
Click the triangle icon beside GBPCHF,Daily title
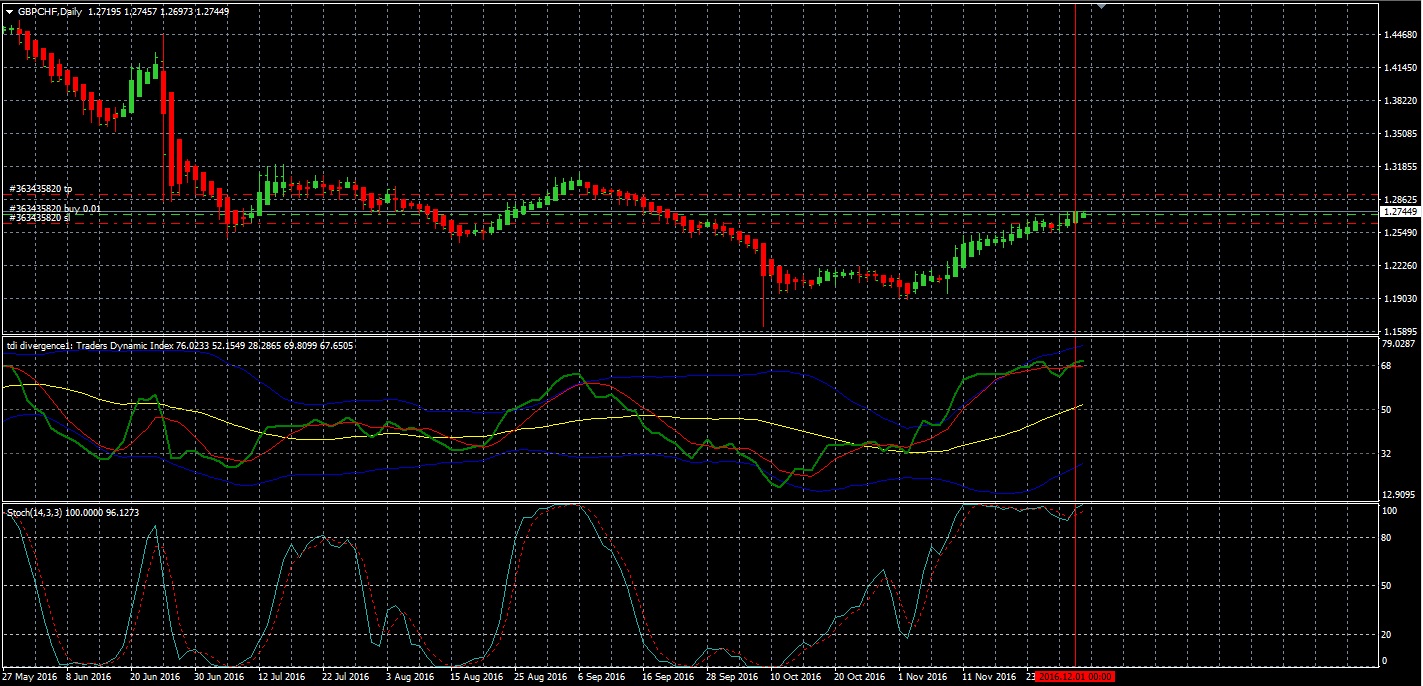(x=9, y=10)
